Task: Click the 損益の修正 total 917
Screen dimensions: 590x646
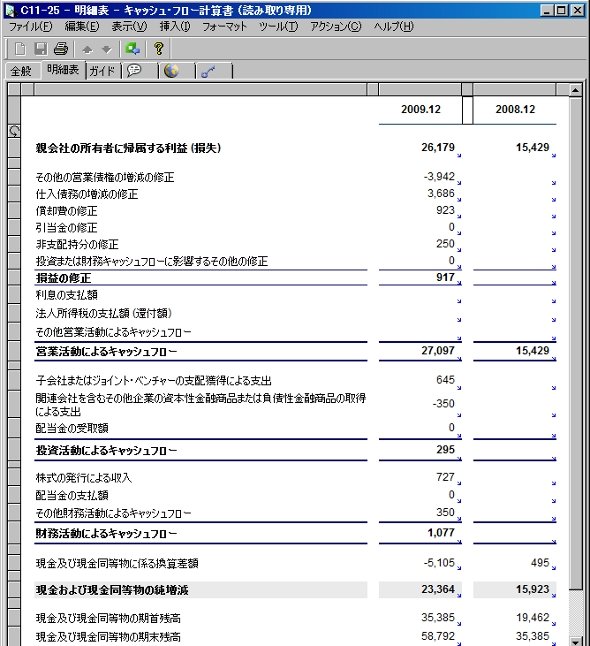Action: click(445, 277)
